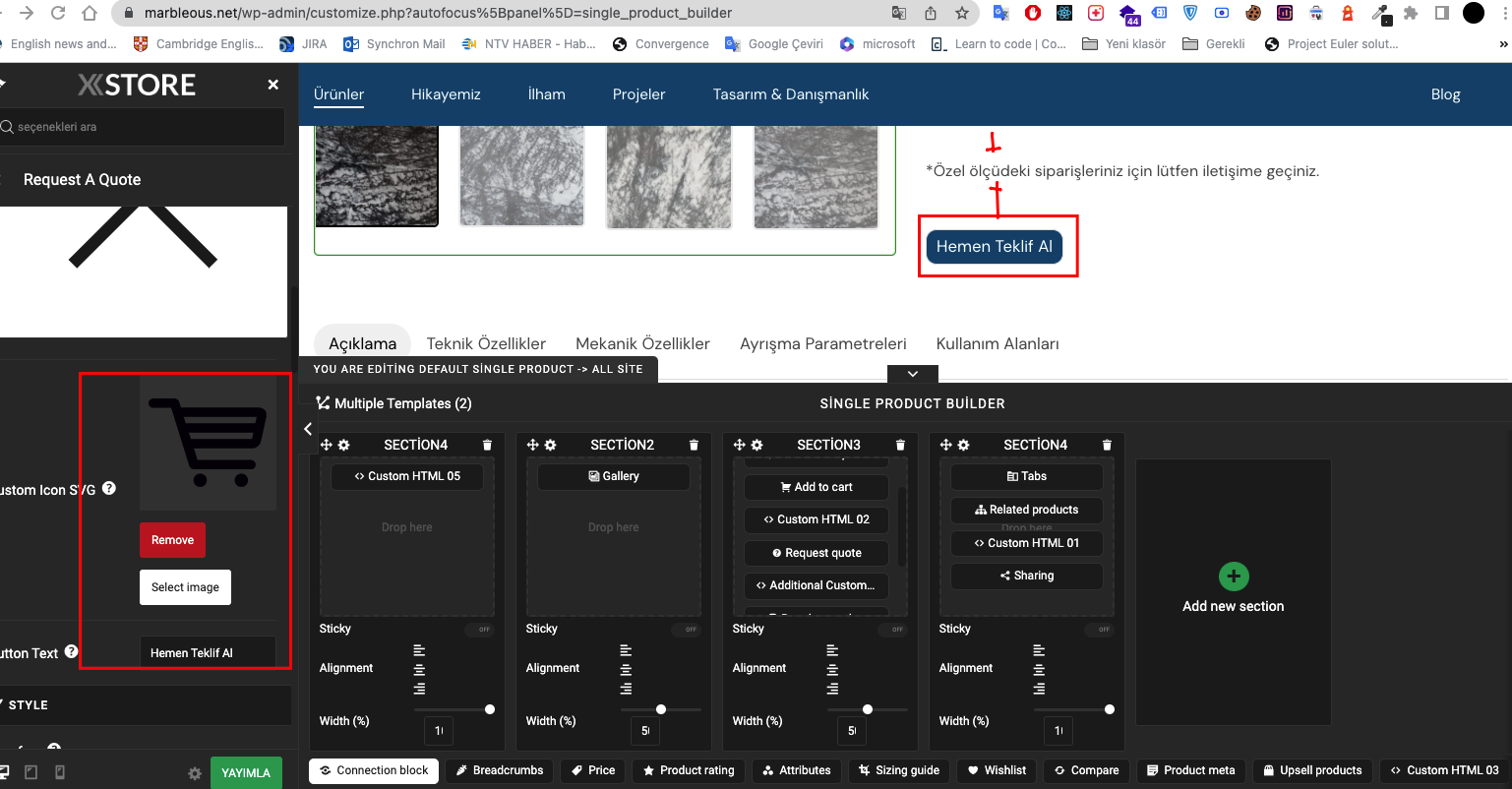This screenshot has width=1512, height=789.
Task: Select the Add to cart block
Action: pyautogui.click(x=816, y=487)
